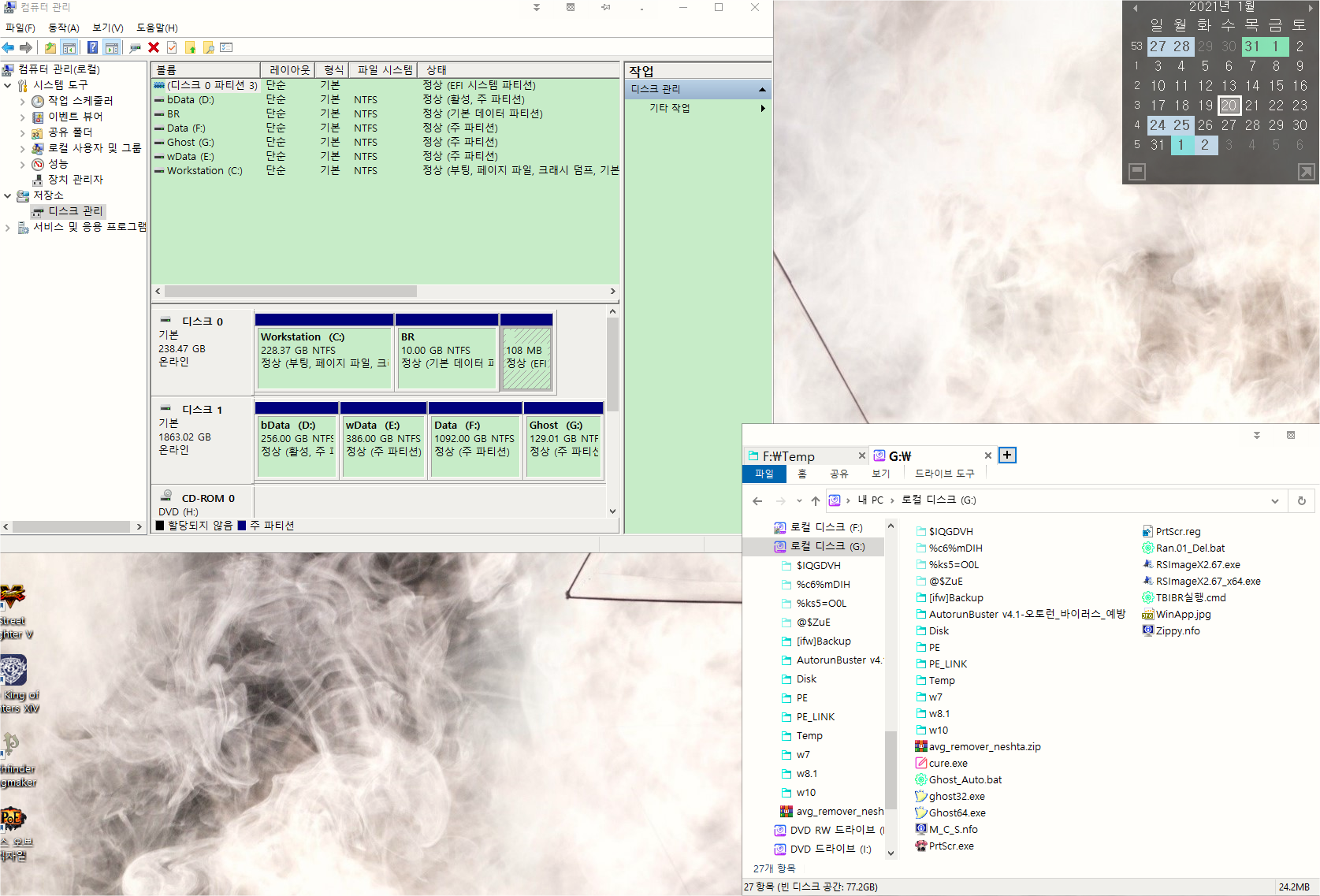Click the Up one level folder icon

click(50, 47)
